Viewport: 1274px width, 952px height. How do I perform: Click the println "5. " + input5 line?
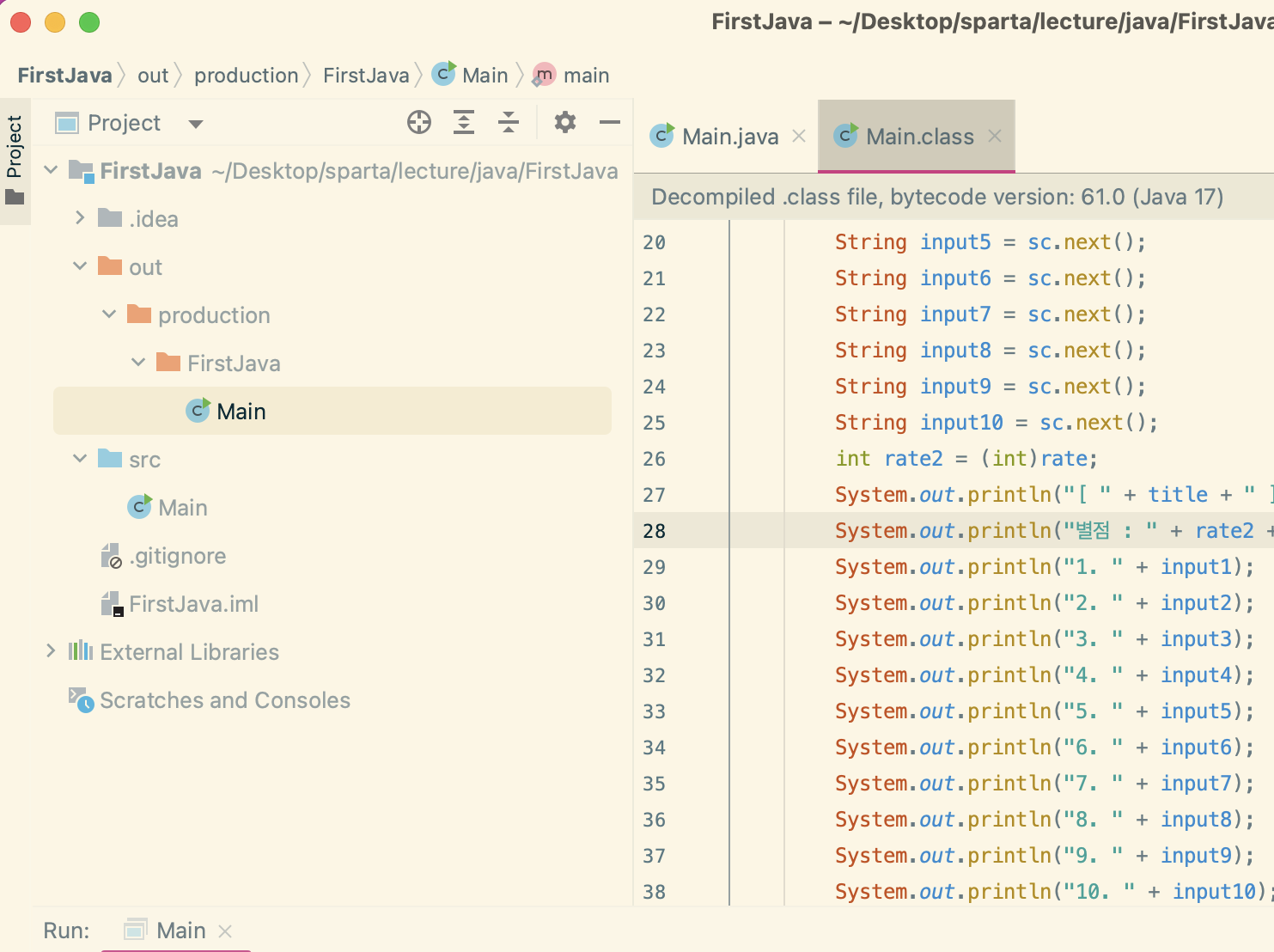coord(1045,711)
